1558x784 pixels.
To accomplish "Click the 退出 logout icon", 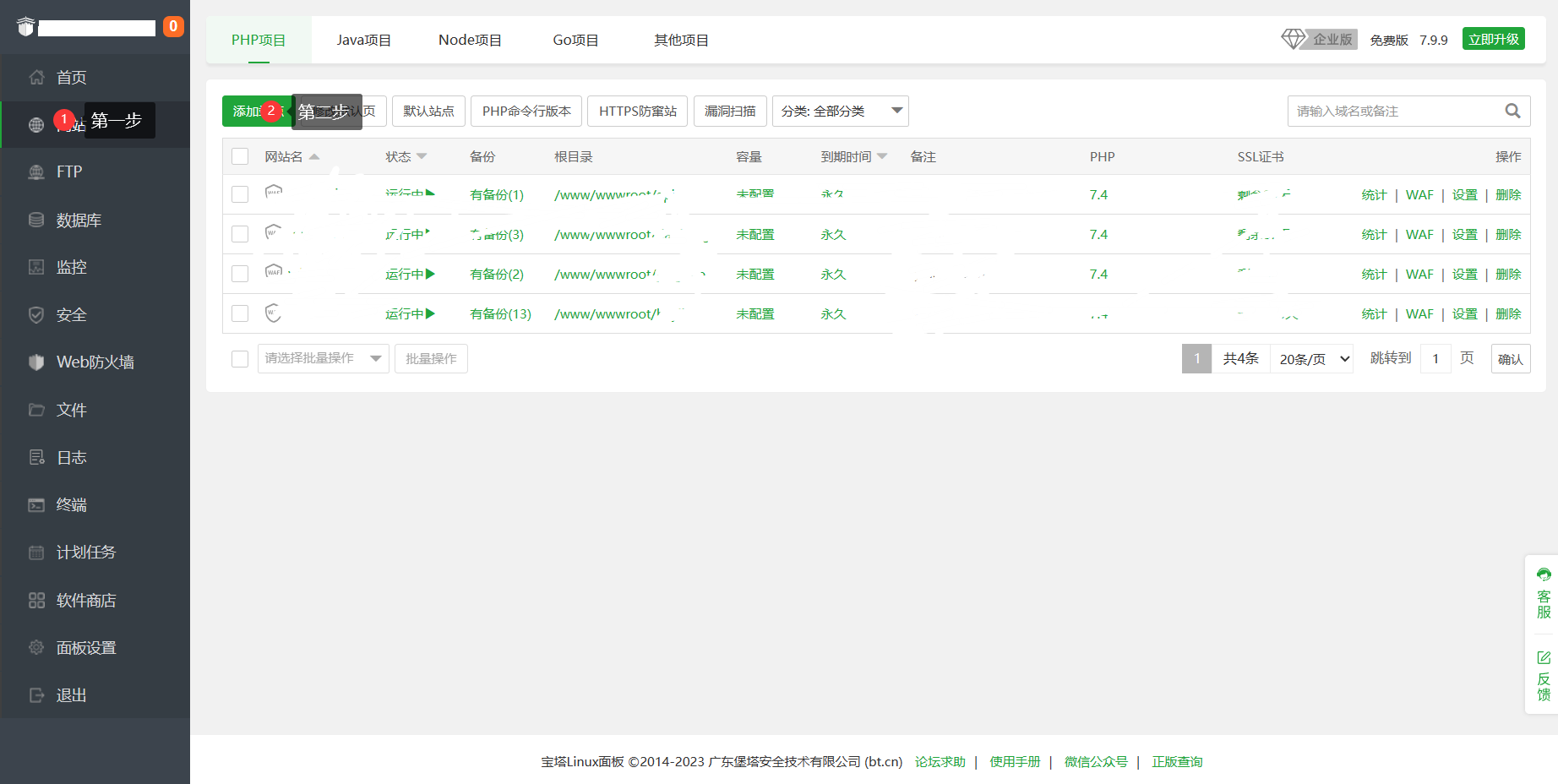I will coord(36,695).
